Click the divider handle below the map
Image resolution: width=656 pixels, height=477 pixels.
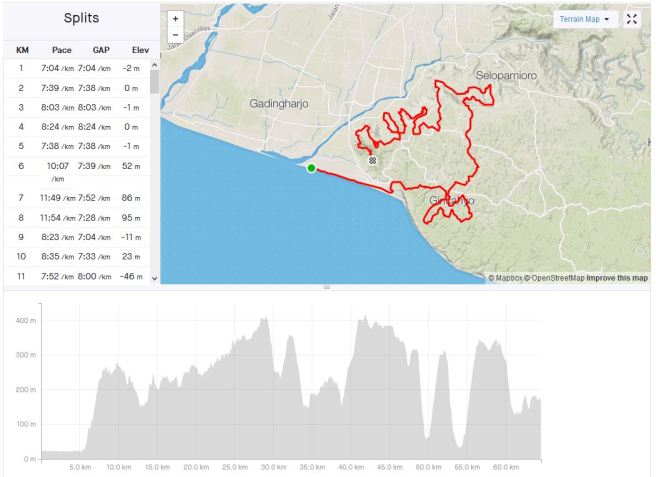pyautogui.click(x=326, y=288)
